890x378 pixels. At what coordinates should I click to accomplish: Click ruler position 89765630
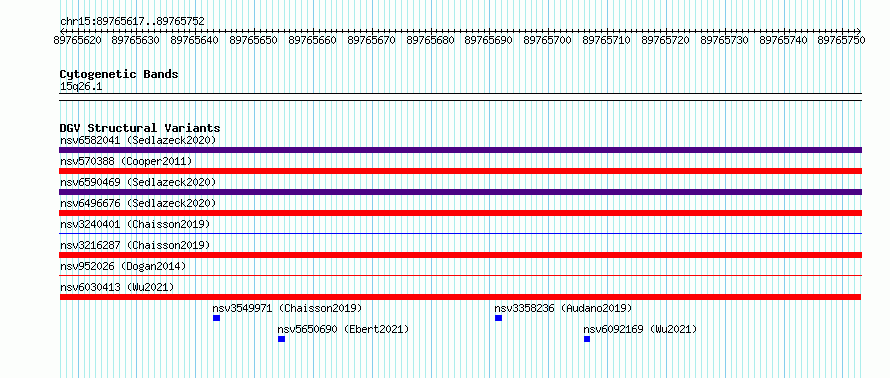click(135, 40)
